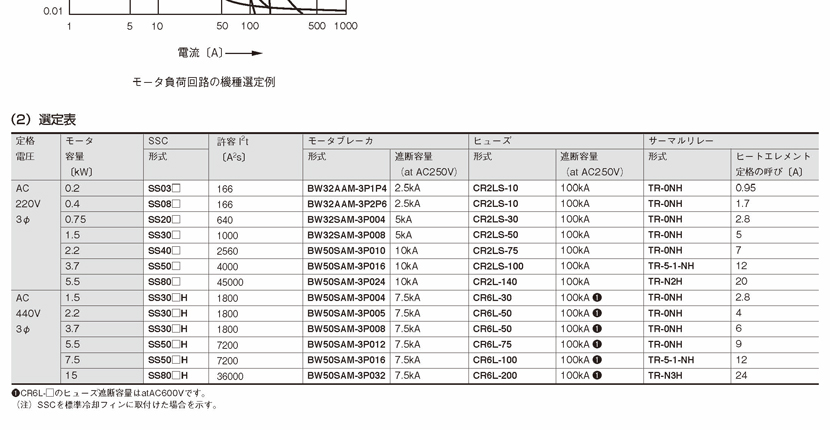Click the I²t value "36000"
830x430 pixels.
click(230, 377)
